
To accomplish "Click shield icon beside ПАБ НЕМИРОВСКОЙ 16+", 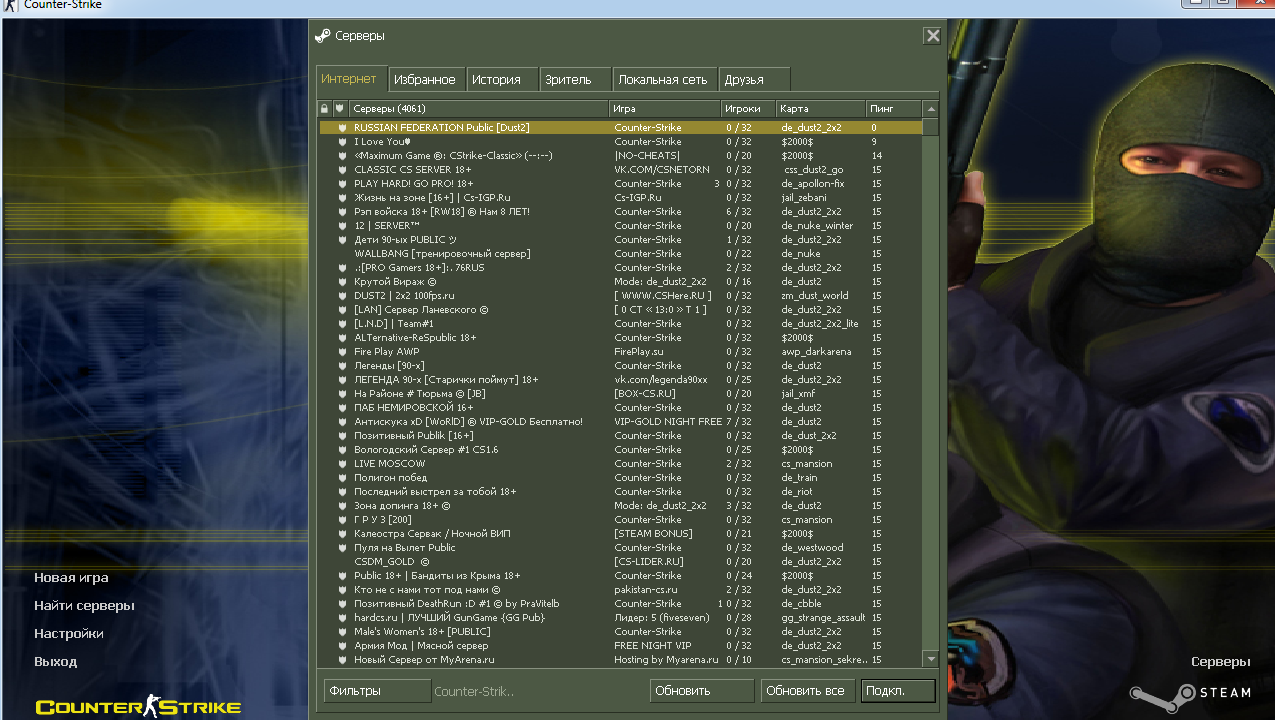I will 342,408.
